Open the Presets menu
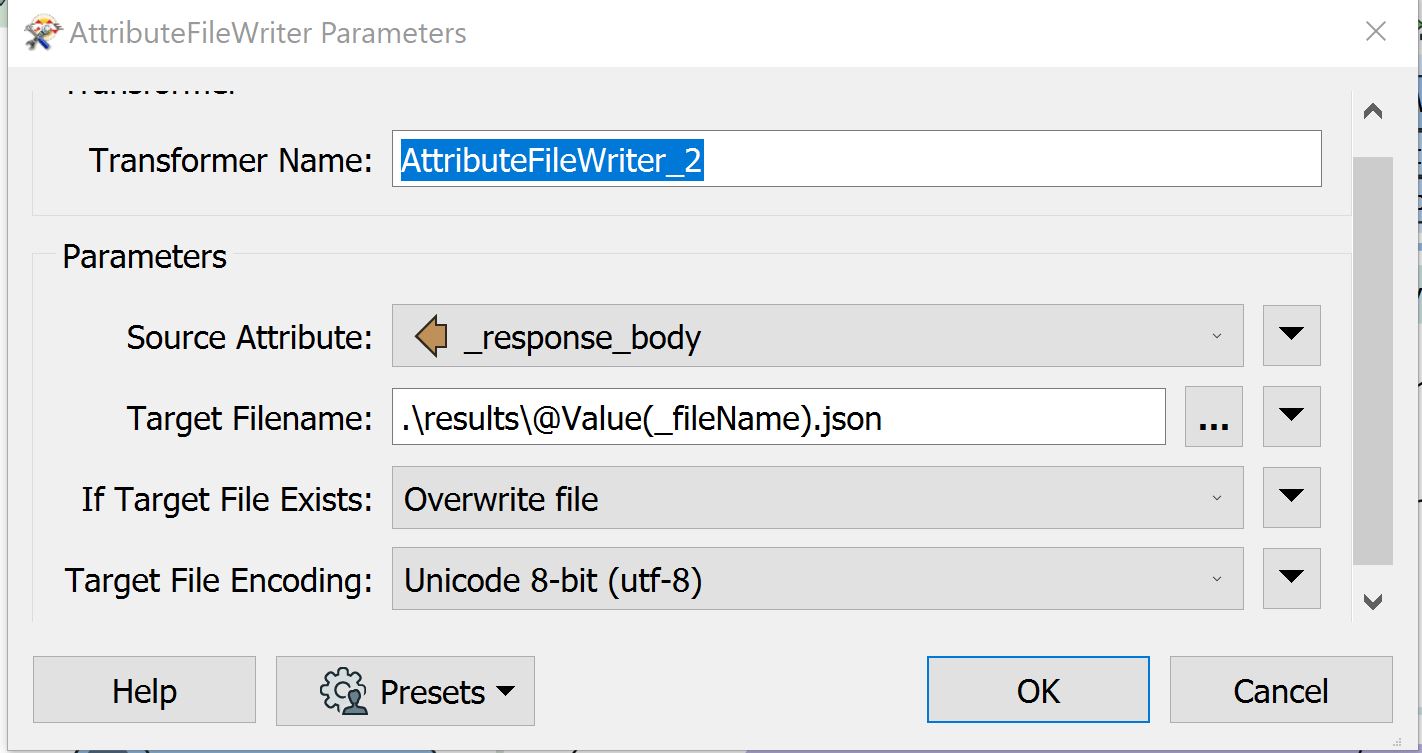This screenshot has height=753, width=1422. [405, 691]
